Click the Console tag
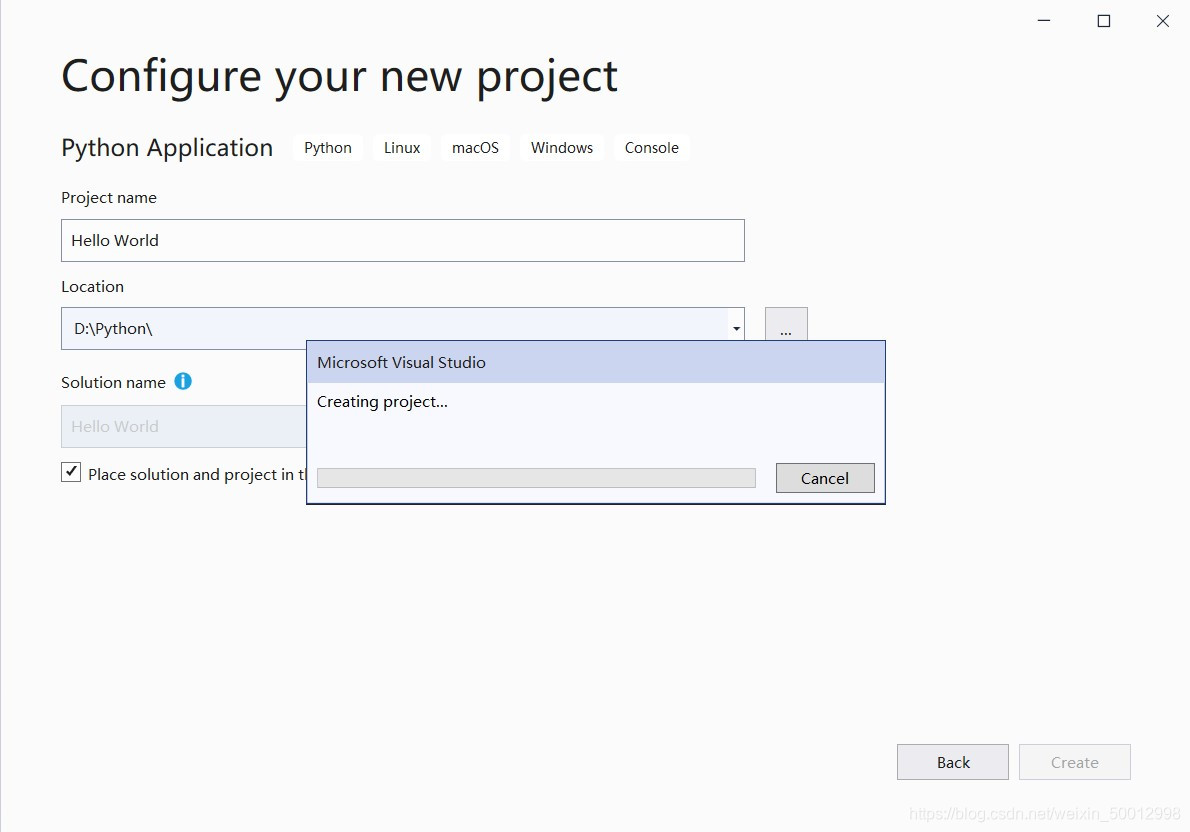 pos(651,147)
